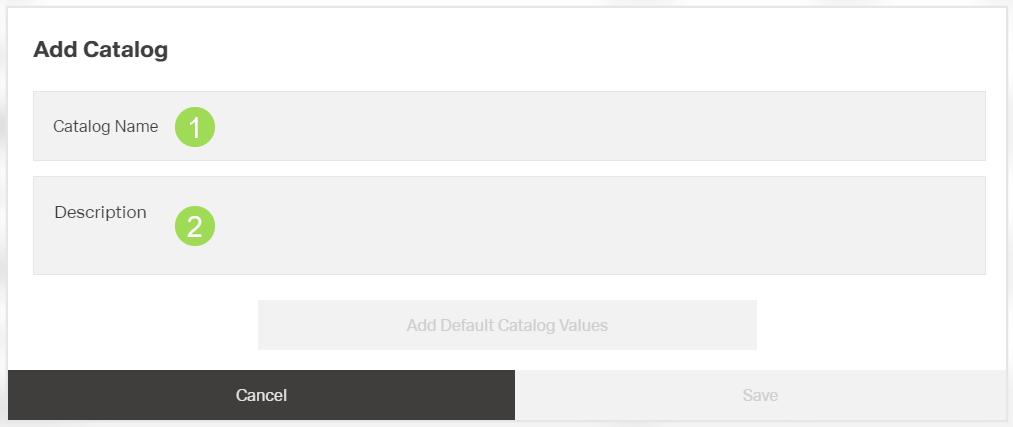Select the circle marker next to Description
Screen dimensions: 1013x427
pos(195,226)
